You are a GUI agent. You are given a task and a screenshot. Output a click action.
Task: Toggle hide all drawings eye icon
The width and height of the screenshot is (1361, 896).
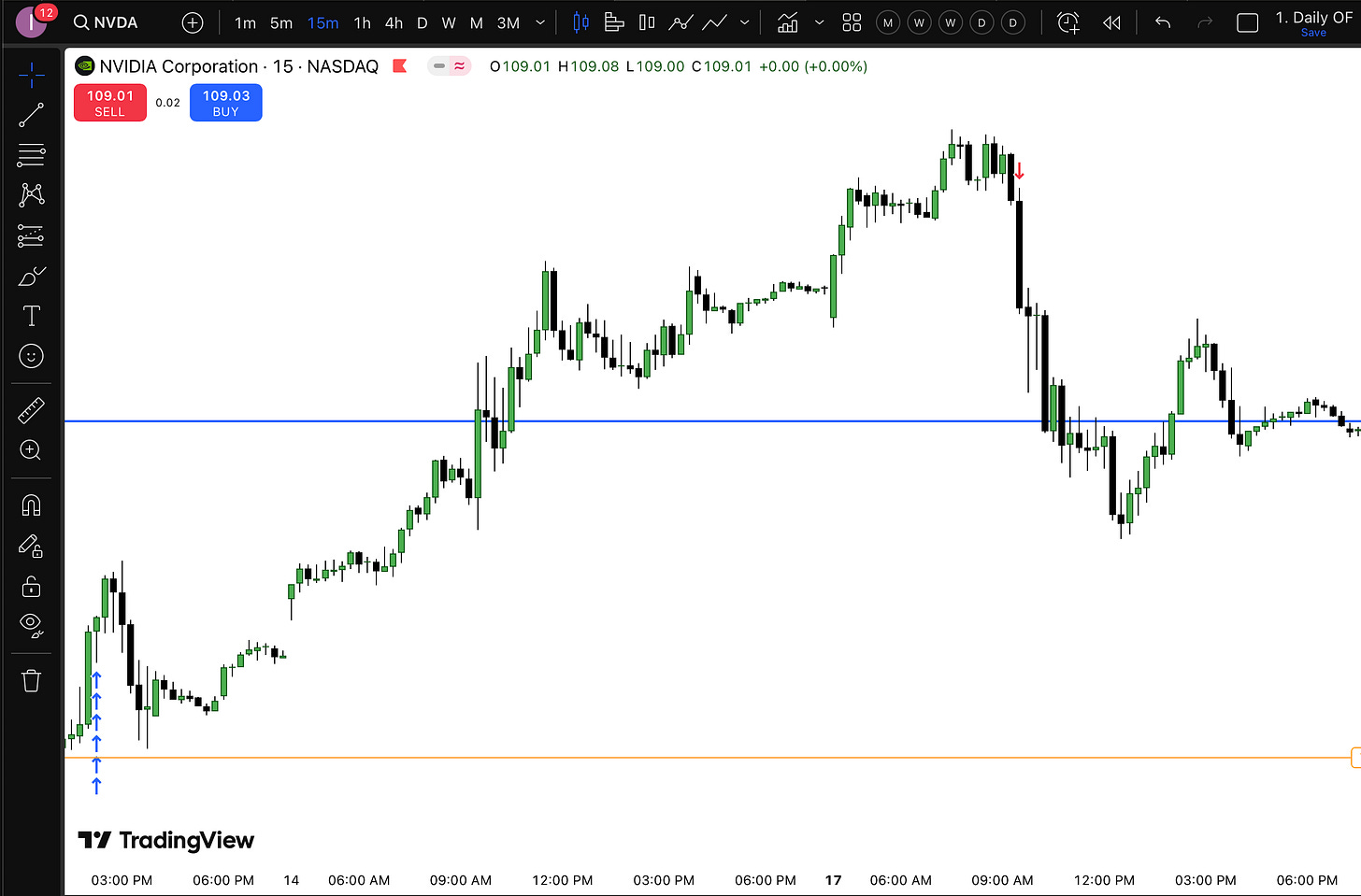[31, 626]
